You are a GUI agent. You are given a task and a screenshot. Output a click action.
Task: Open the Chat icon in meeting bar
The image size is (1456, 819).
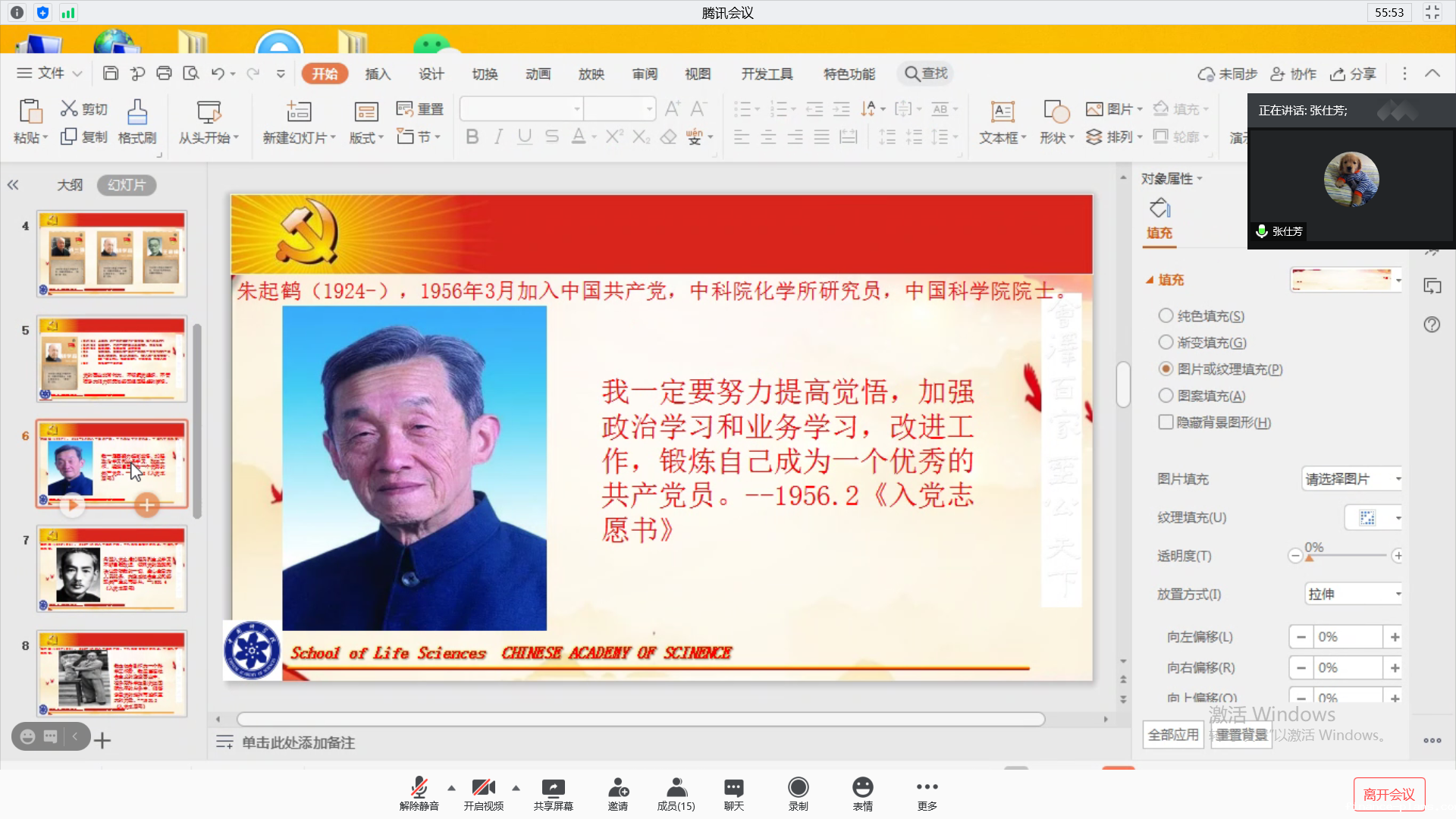(x=733, y=789)
